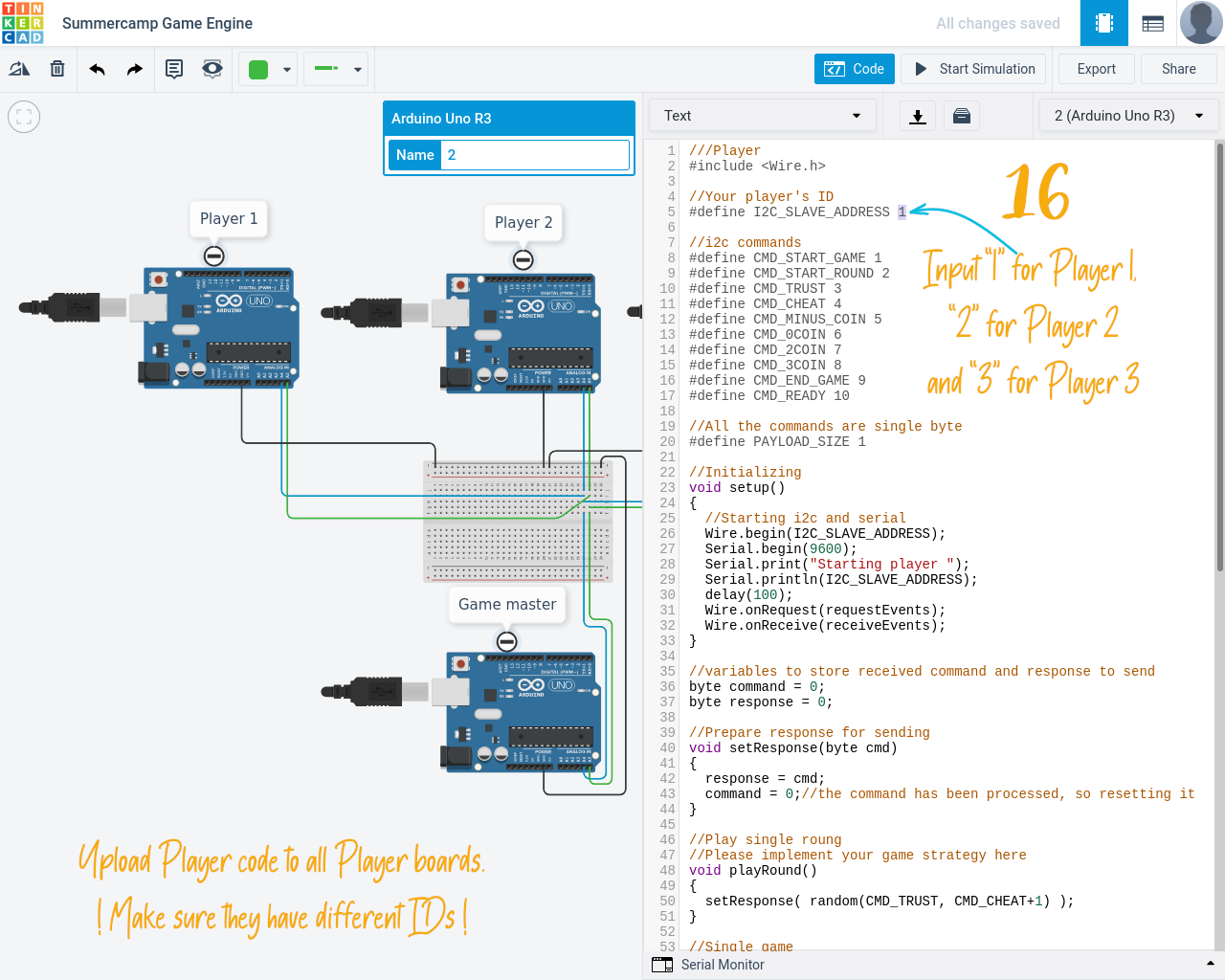Edit the Arduino Name field
This screenshot has height=980, width=1225.
(x=535, y=155)
